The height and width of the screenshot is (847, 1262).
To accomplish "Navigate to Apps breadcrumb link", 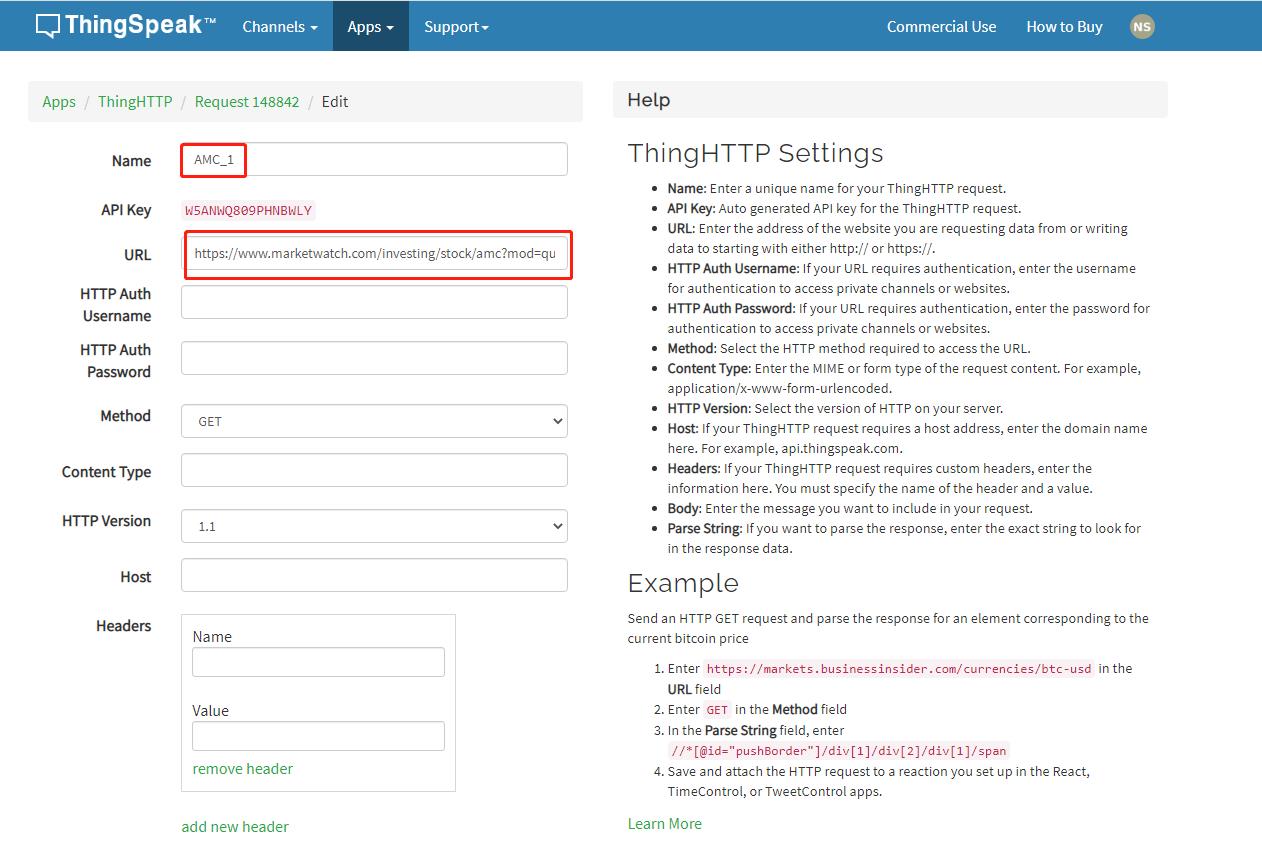I will [59, 102].
